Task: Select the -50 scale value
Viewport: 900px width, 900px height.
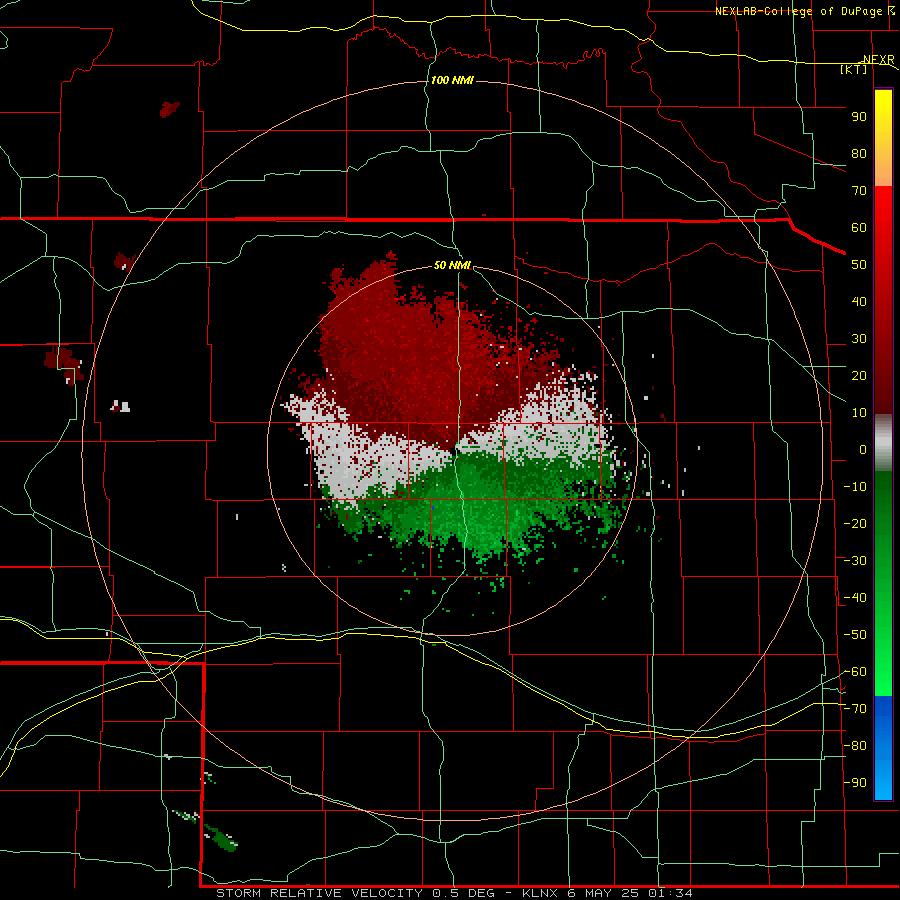Action: pos(855,635)
